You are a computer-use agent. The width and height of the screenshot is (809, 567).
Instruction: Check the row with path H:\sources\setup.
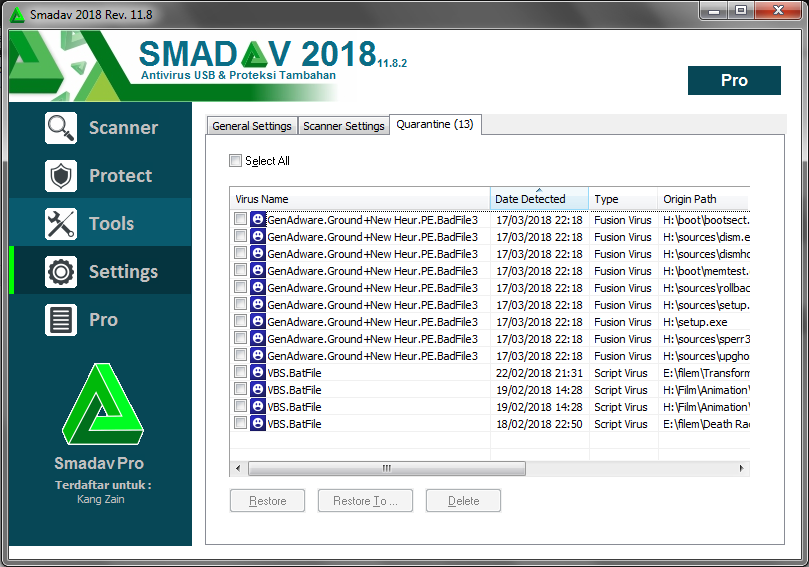pos(240,304)
